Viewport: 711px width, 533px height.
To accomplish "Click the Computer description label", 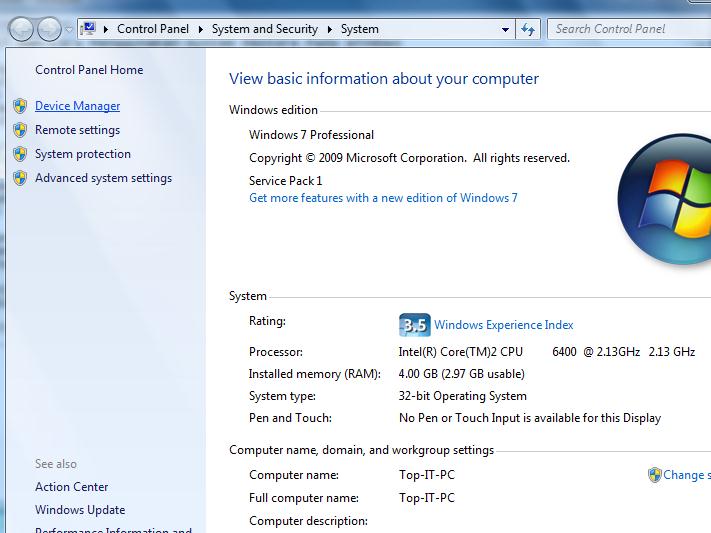I will click(308, 521).
